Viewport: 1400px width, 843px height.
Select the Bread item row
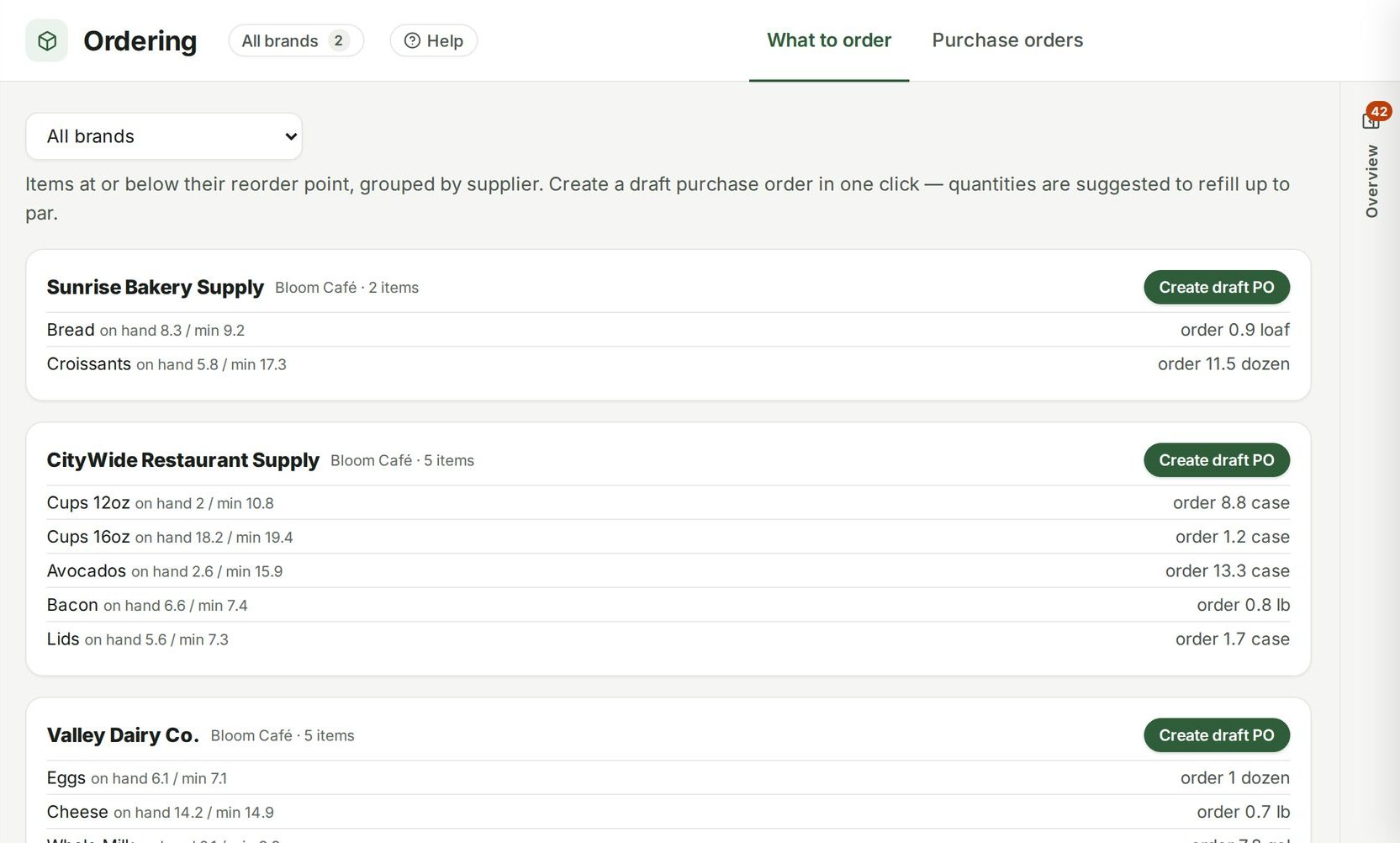(x=668, y=330)
